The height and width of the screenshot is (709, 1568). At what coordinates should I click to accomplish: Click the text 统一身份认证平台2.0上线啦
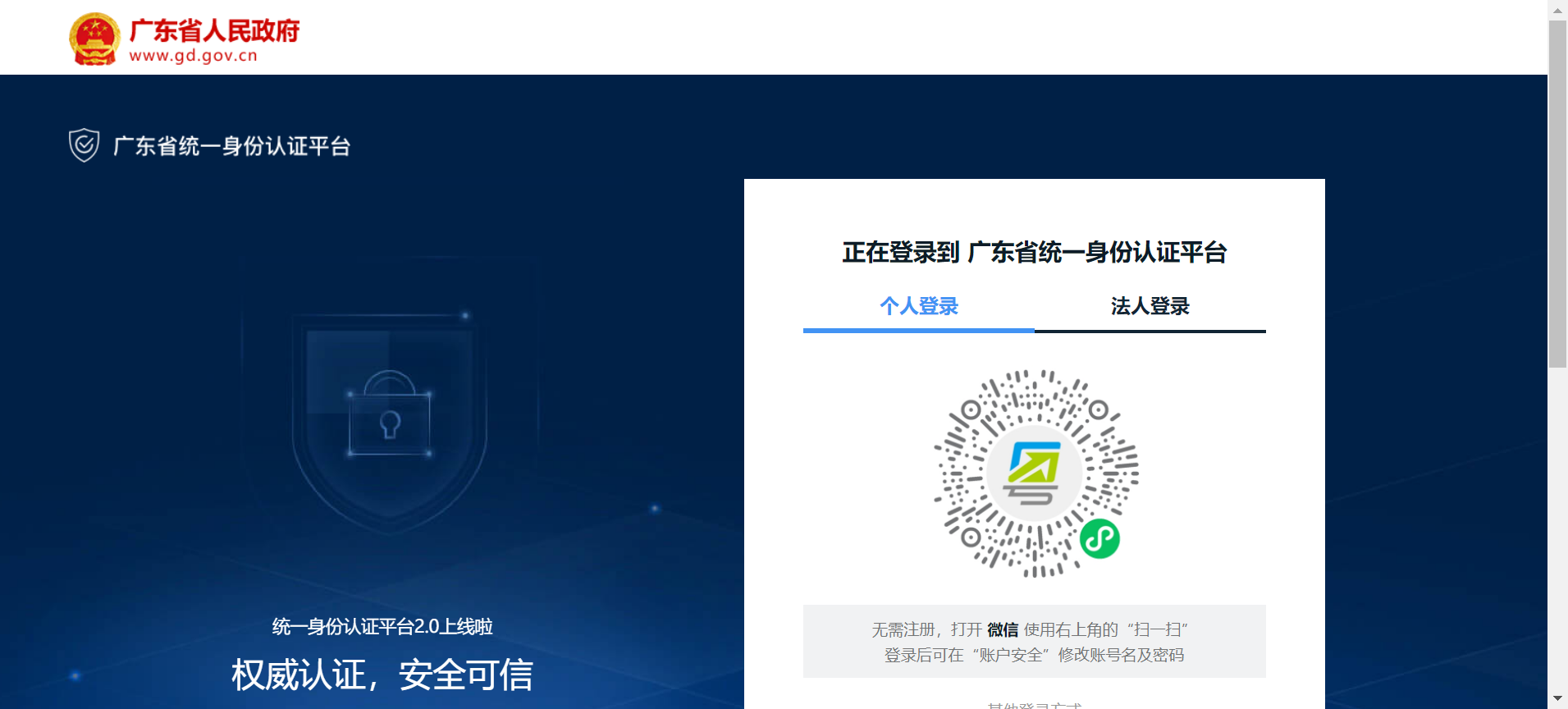coord(382,627)
